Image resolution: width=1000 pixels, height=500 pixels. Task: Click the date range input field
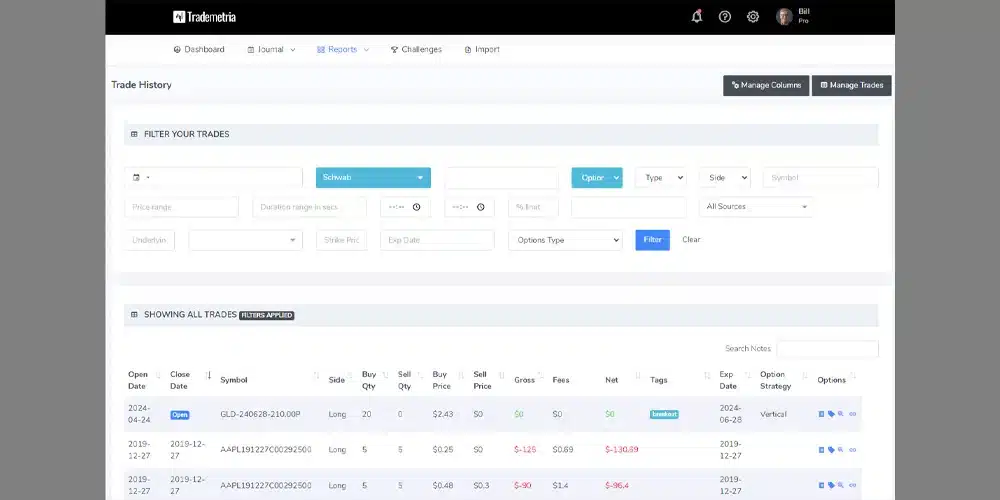[213, 177]
